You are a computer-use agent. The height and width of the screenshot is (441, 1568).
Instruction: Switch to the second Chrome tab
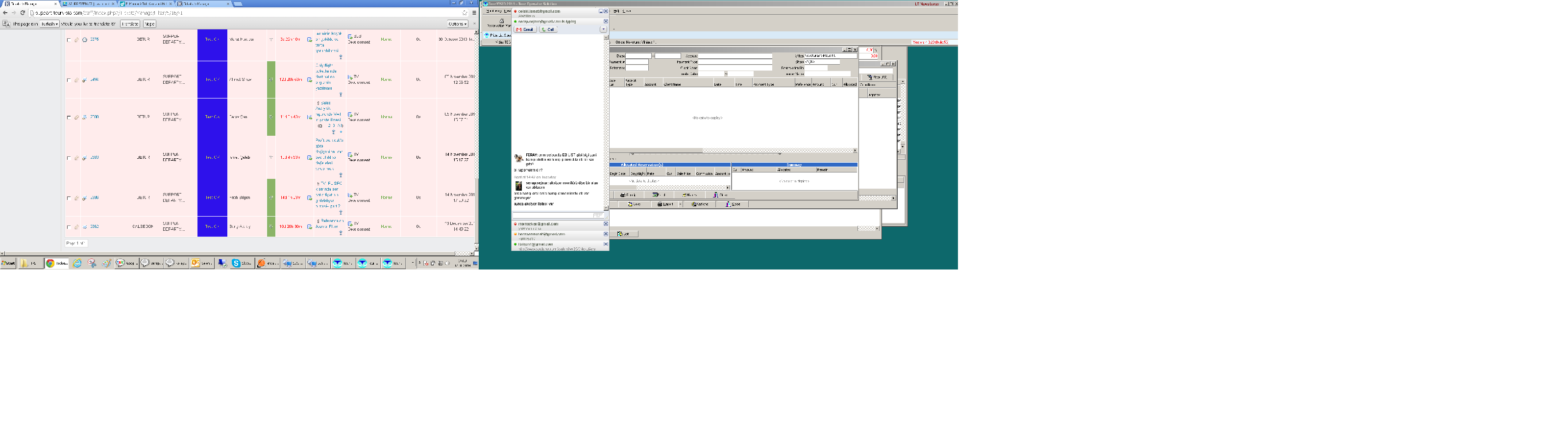pos(87,3)
